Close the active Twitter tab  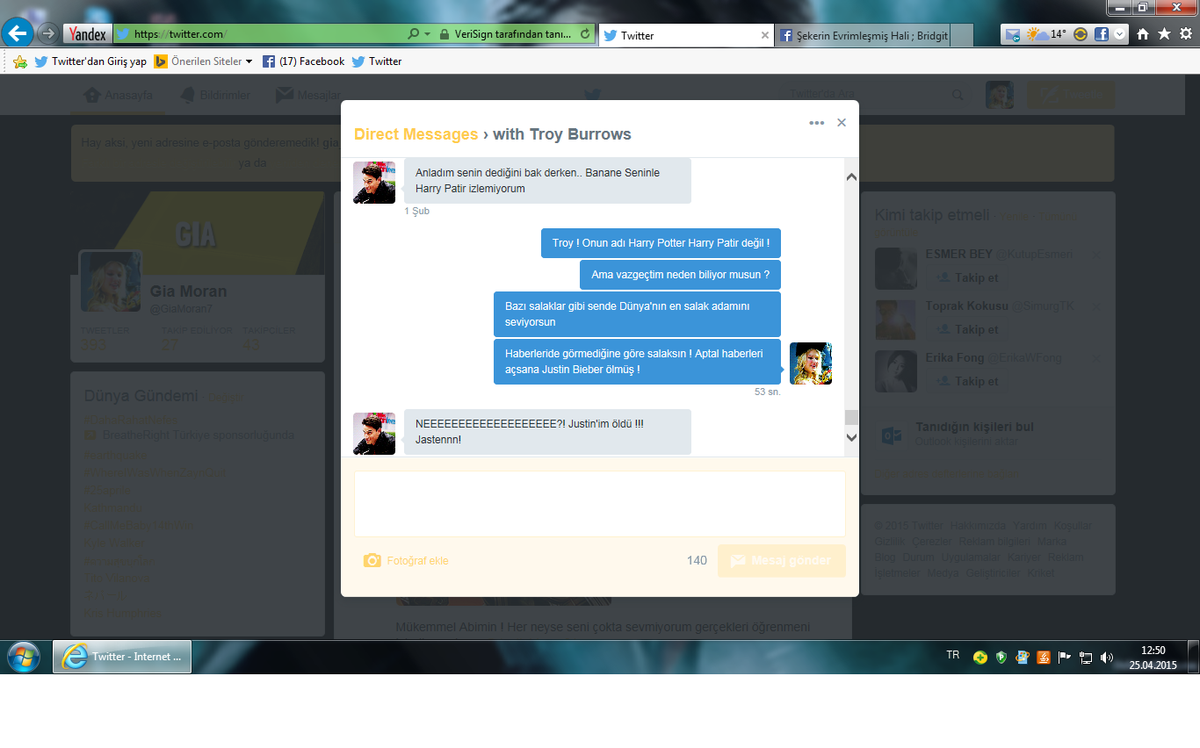tap(766, 35)
